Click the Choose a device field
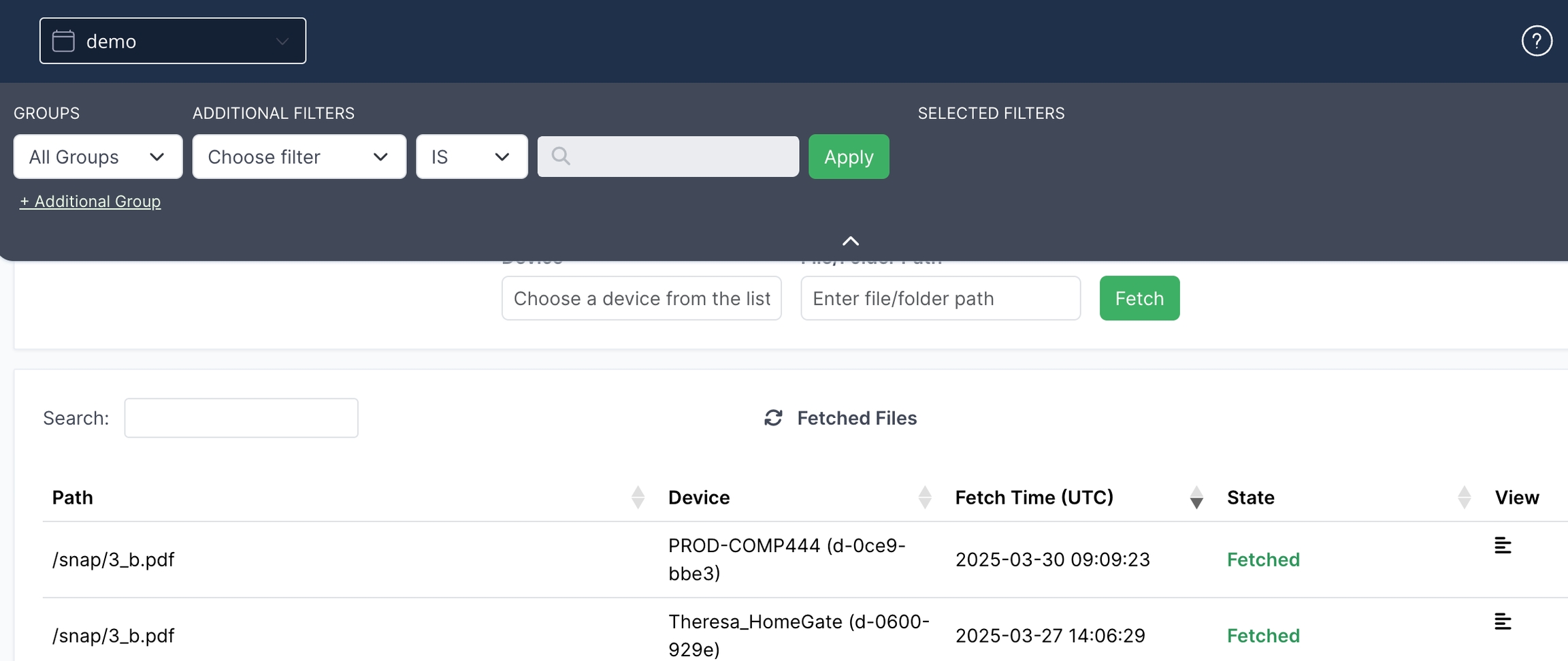 pos(641,298)
